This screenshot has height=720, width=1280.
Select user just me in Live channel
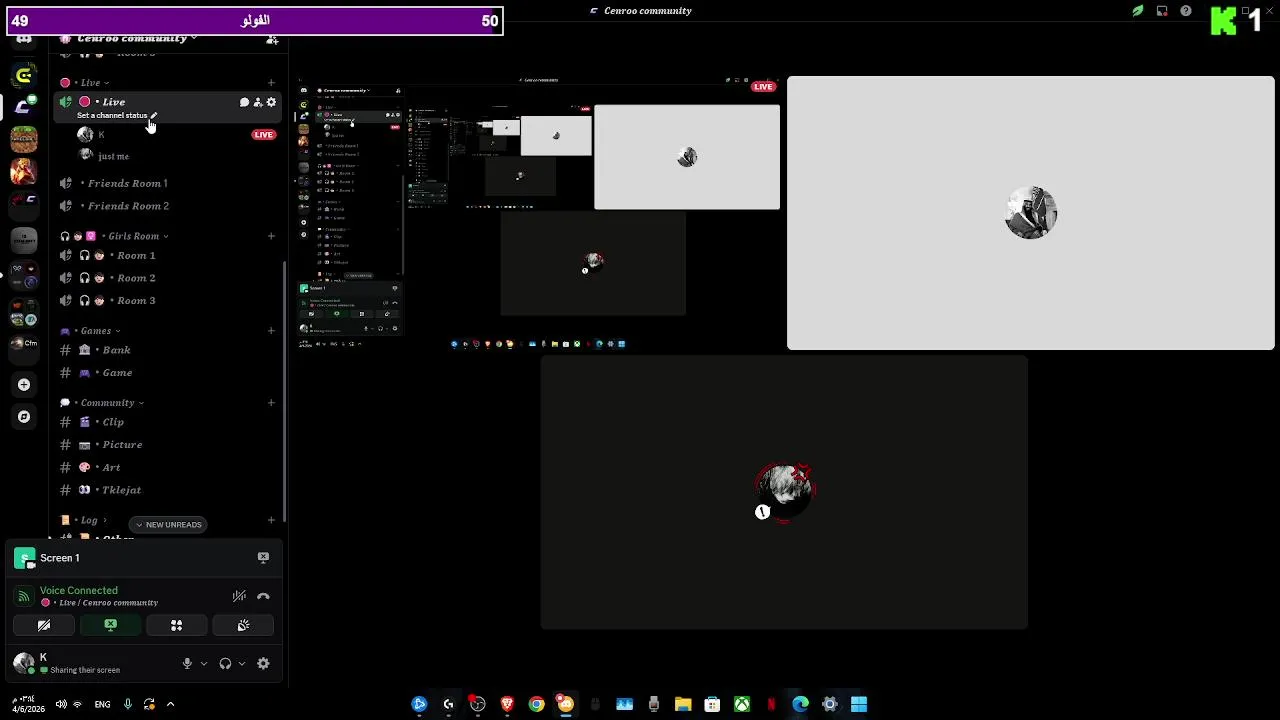169,156
